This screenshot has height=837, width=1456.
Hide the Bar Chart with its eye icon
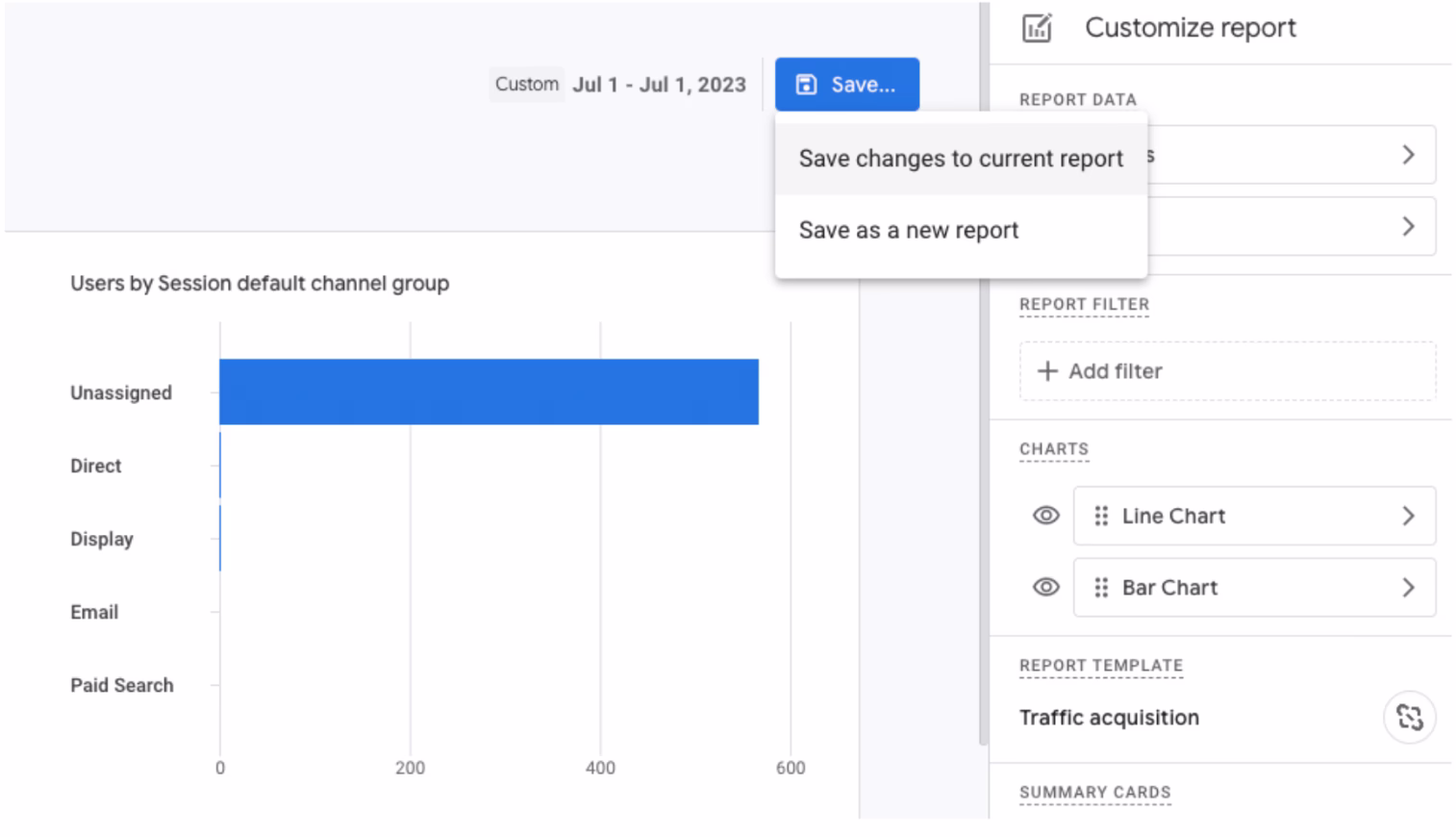(1045, 588)
